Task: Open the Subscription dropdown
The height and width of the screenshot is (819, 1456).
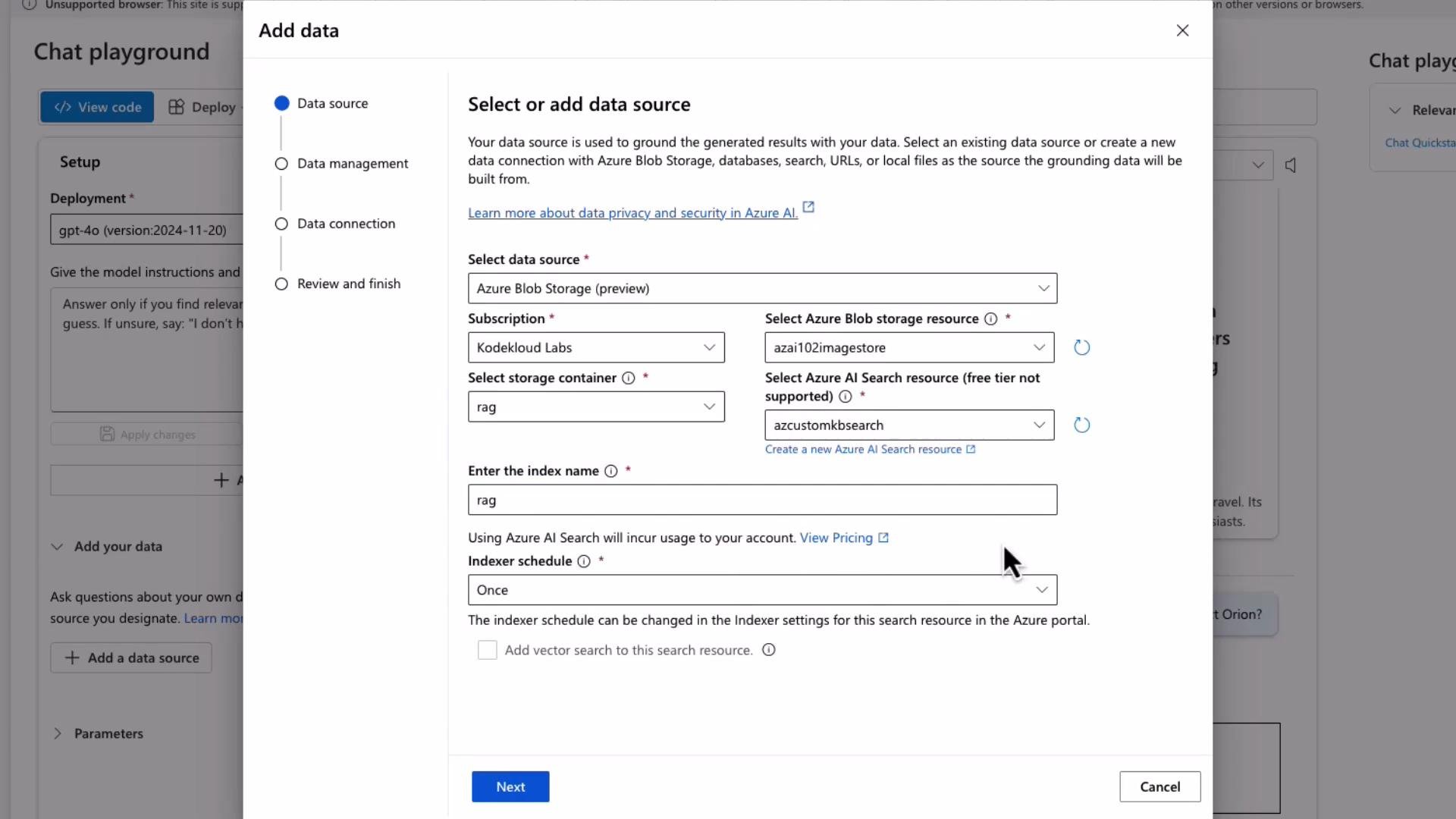Action: click(596, 347)
